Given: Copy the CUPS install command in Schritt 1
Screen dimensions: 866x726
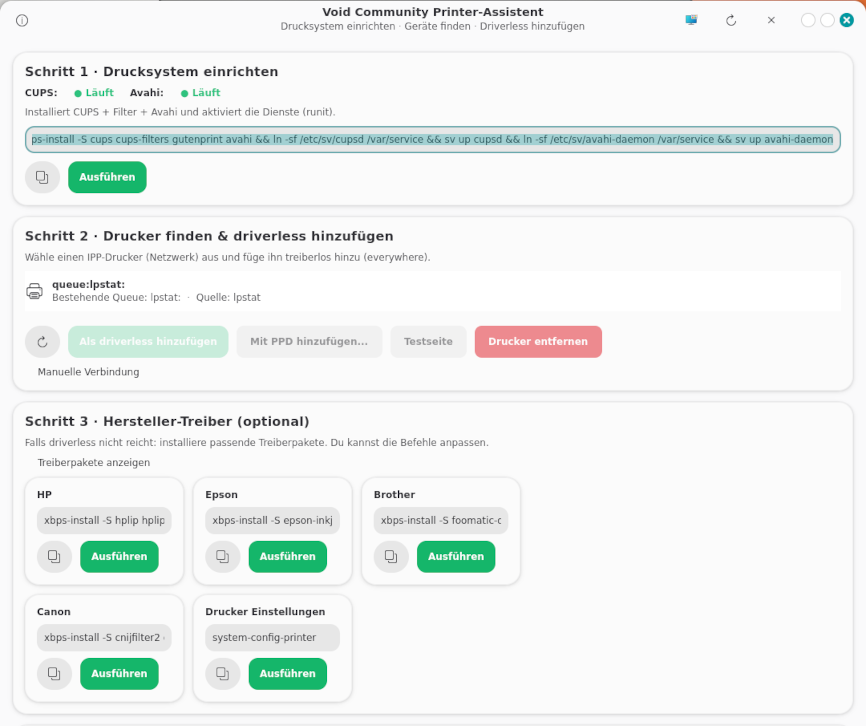Looking at the screenshot, I should (x=42, y=177).
